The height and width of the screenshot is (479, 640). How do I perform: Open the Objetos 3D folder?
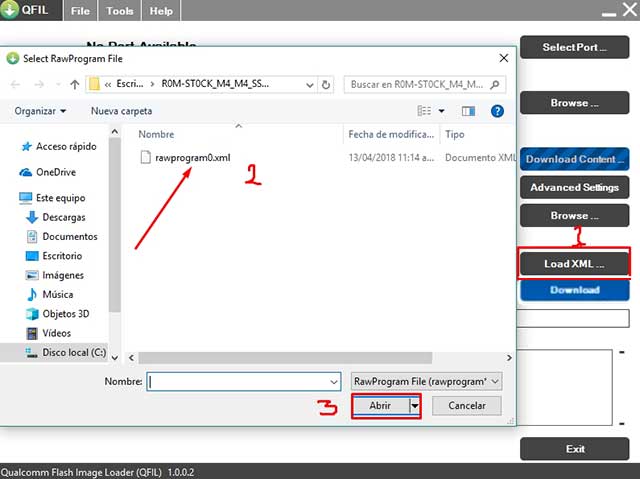tap(58, 314)
